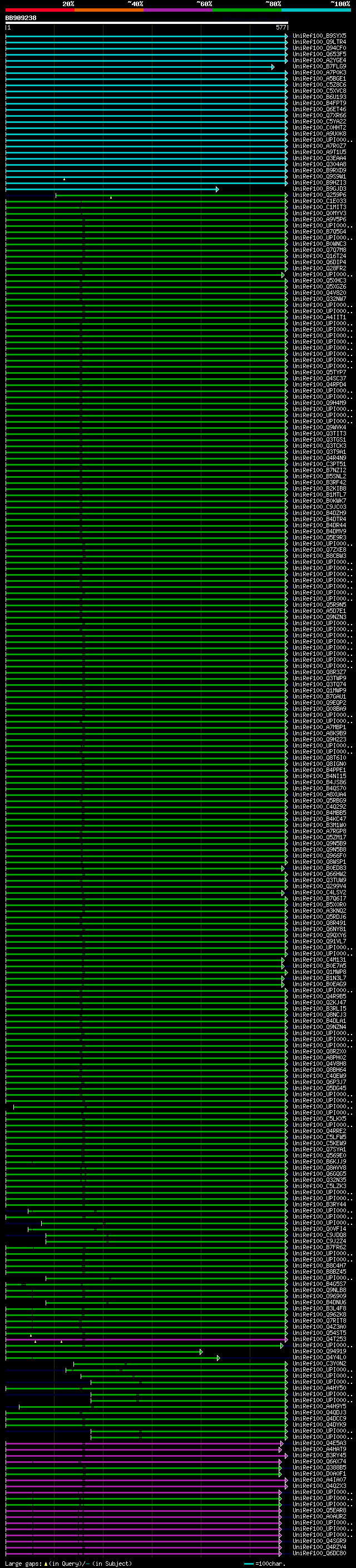Open hit UniRef100_Q94919
The width and height of the screenshot is (356, 1568).
tap(319, 1351)
